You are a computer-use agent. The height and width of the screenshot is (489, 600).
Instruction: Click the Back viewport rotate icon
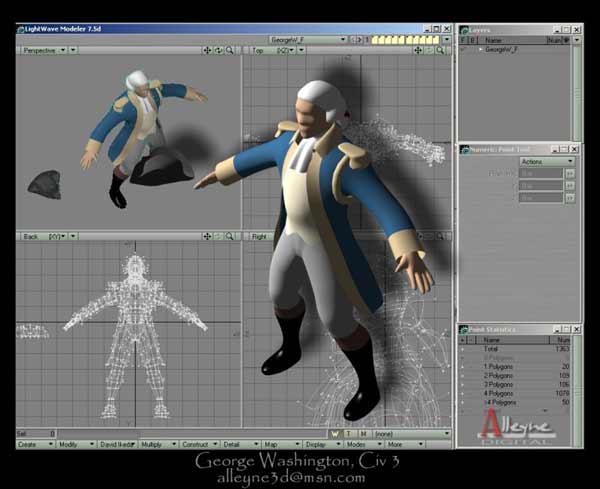pyautogui.click(x=218, y=236)
